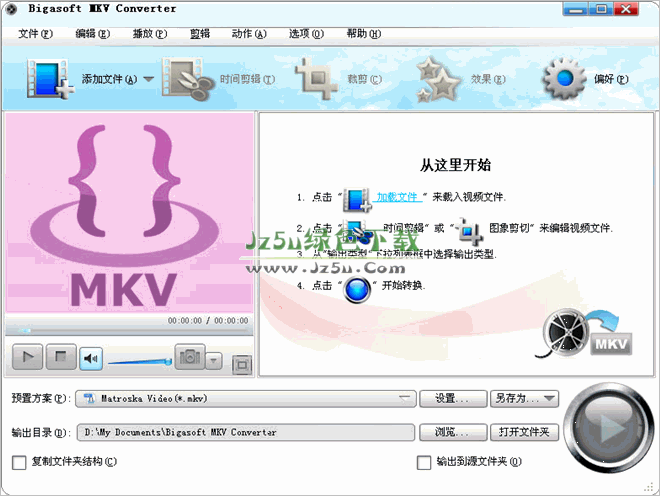Screen dimensions: 660x496
Task: Take a snapshot with the camera icon
Action: click(190, 357)
